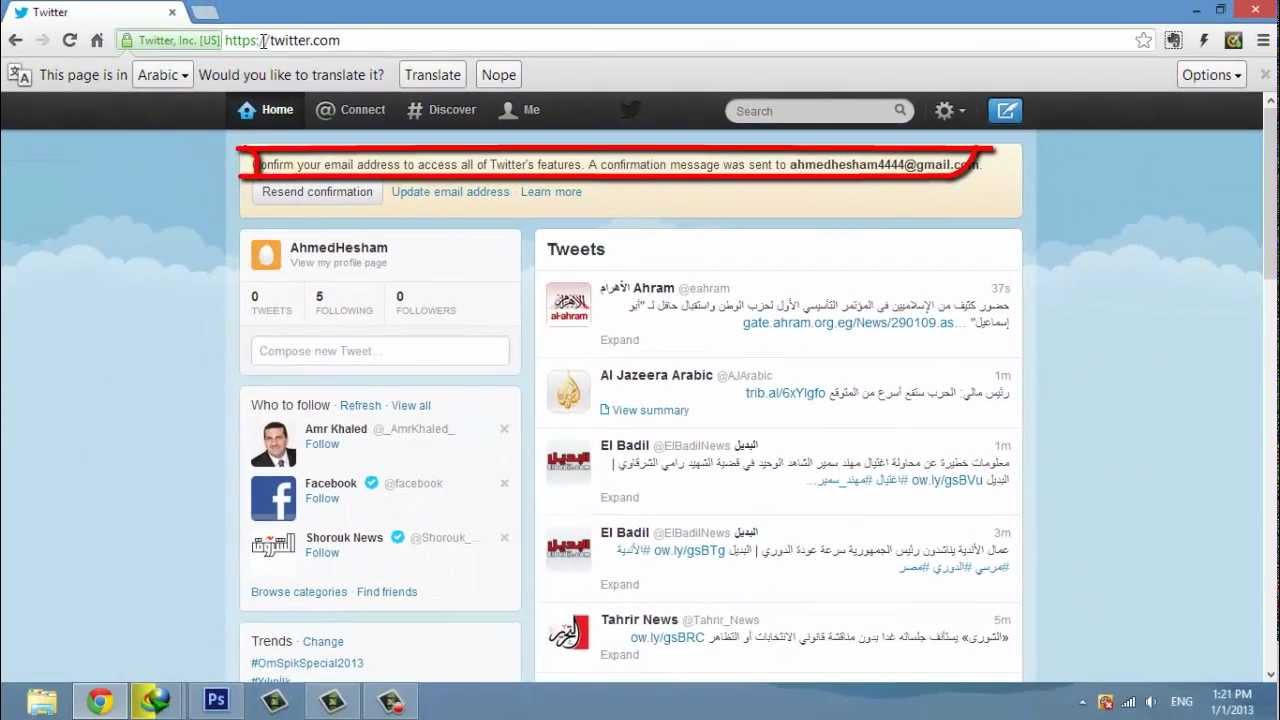The width and height of the screenshot is (1280, 720).
Task: Dismiss Shorouk News suggestion
Action: (x=504, y=537)
